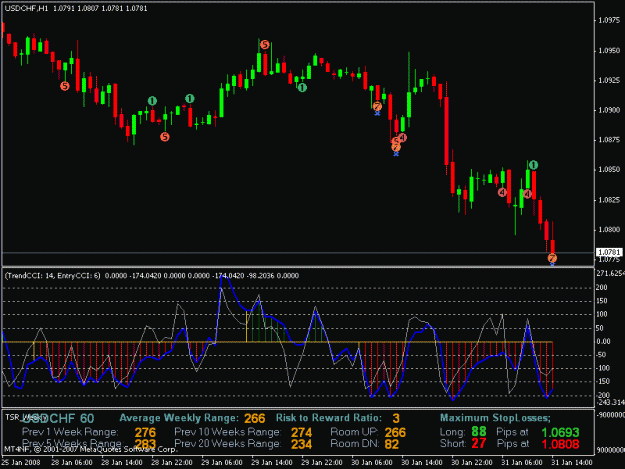Select the -150 level on the CCI scale

602,382
